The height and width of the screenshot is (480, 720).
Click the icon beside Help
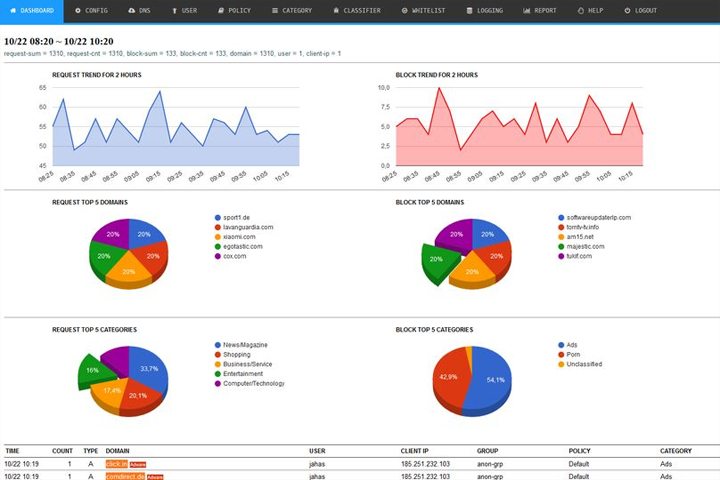(580, 11)
